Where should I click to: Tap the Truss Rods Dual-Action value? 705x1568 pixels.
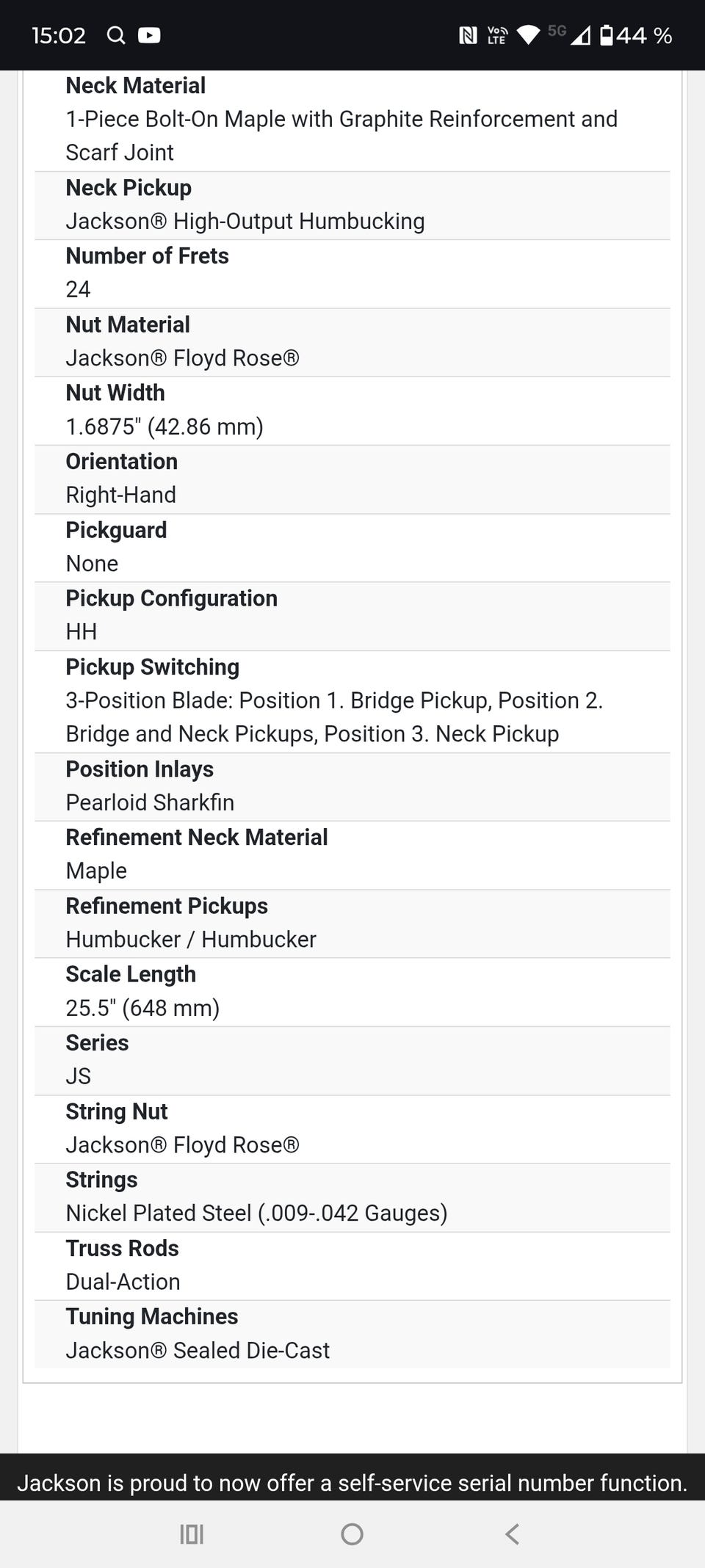pyautogui.click(x=123, y=1282)
